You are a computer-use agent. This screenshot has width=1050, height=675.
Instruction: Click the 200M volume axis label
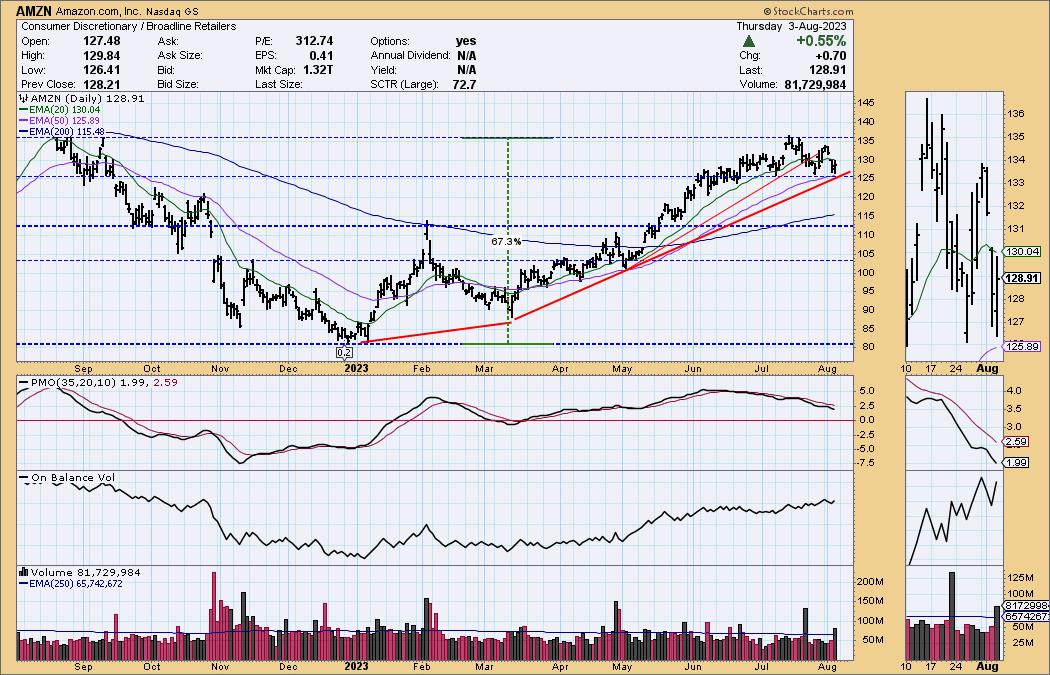tap(872, 582)
